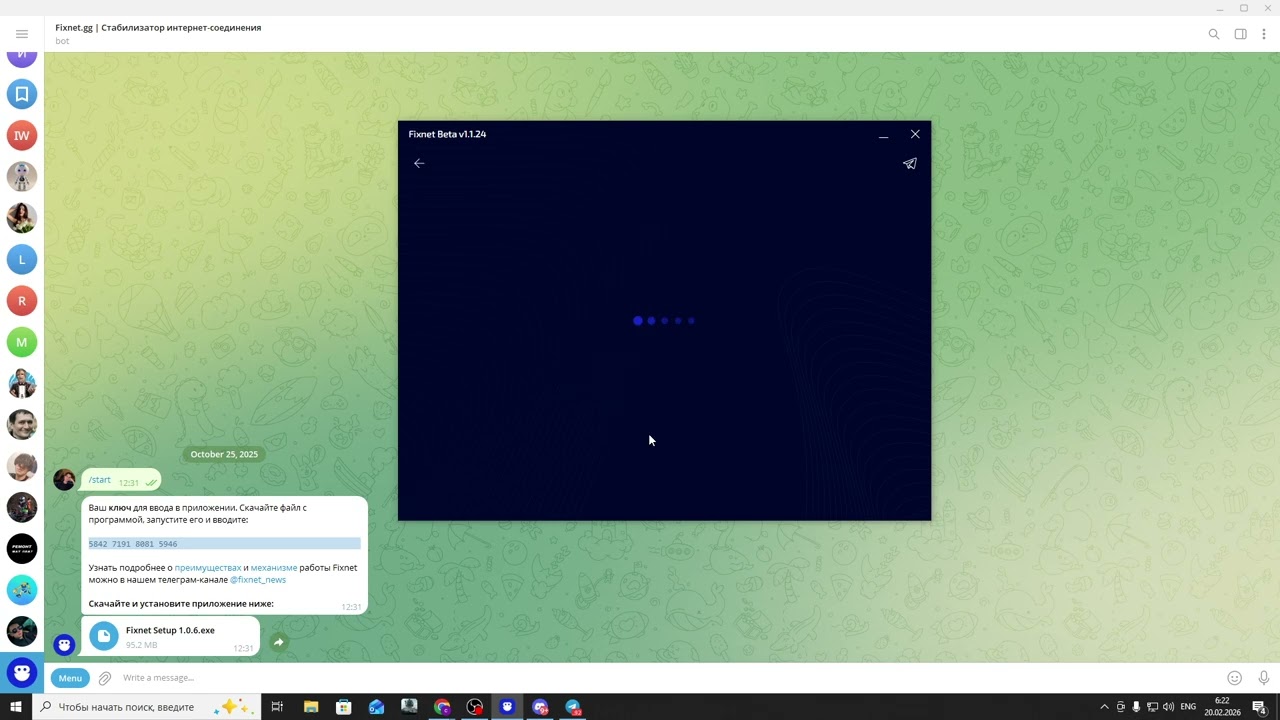Open Task View in the taskbar

point(277,707)
